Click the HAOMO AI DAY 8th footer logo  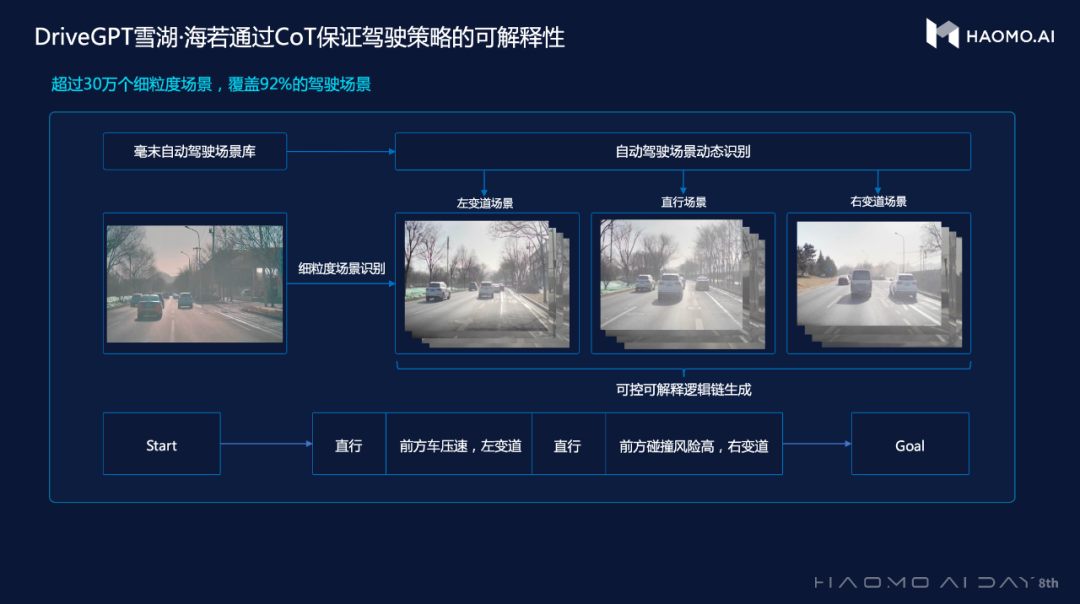(935, 582)
